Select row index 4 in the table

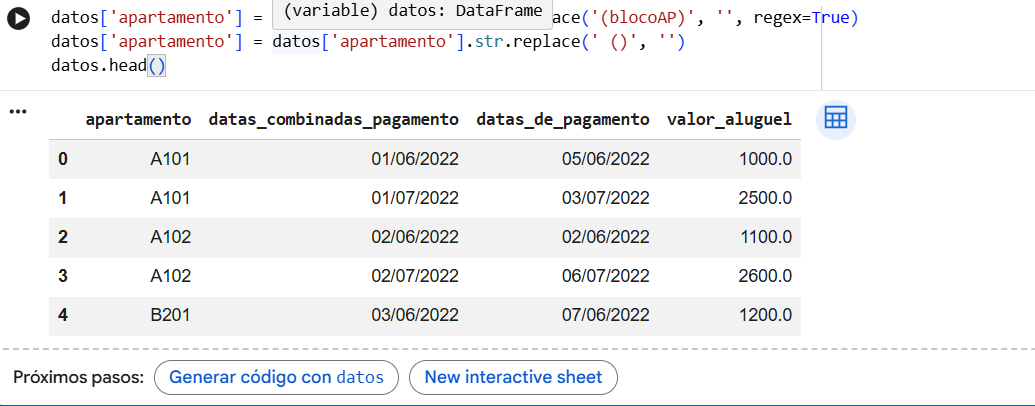pos(64,315)
